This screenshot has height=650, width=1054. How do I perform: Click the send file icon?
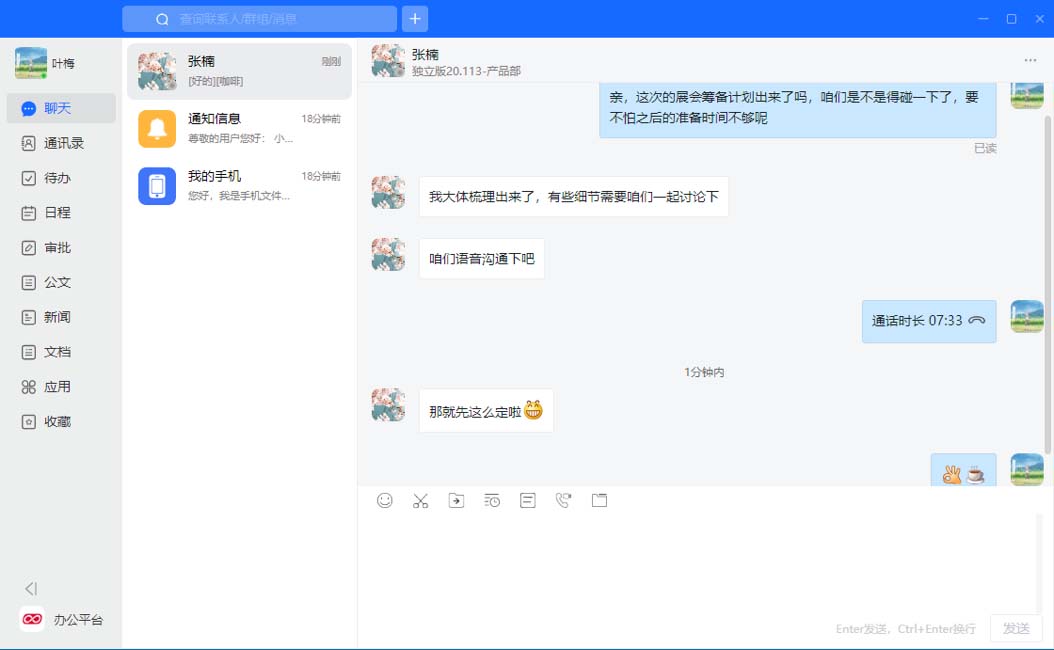pos(456,501)
